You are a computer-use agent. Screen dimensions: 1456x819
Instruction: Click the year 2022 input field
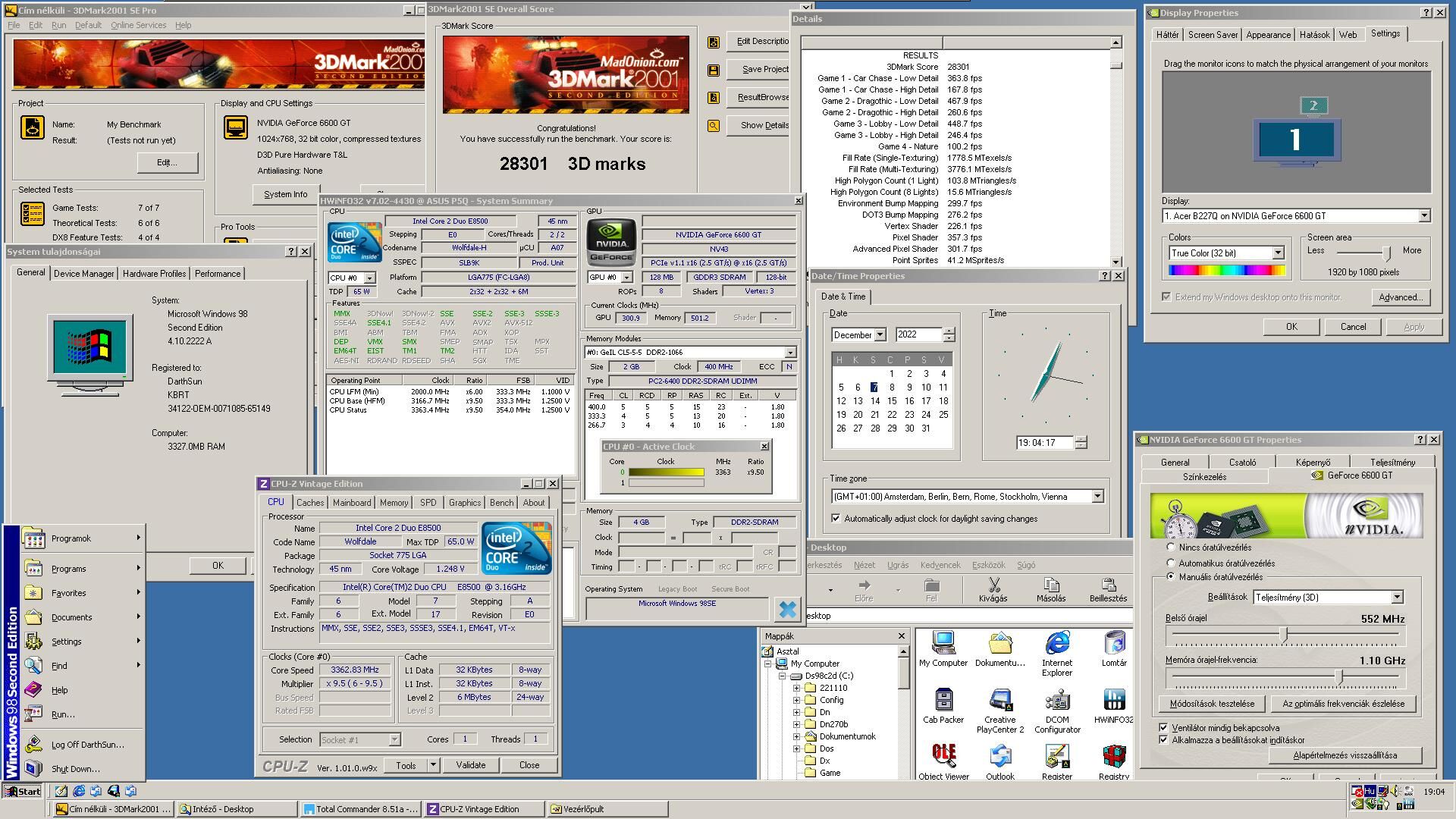pos(918,334)
